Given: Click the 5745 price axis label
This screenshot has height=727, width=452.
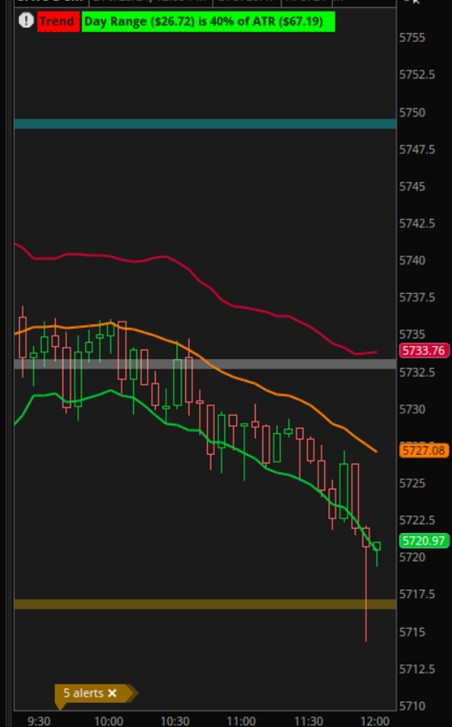Looking at the screenshot, I should 412,186.
